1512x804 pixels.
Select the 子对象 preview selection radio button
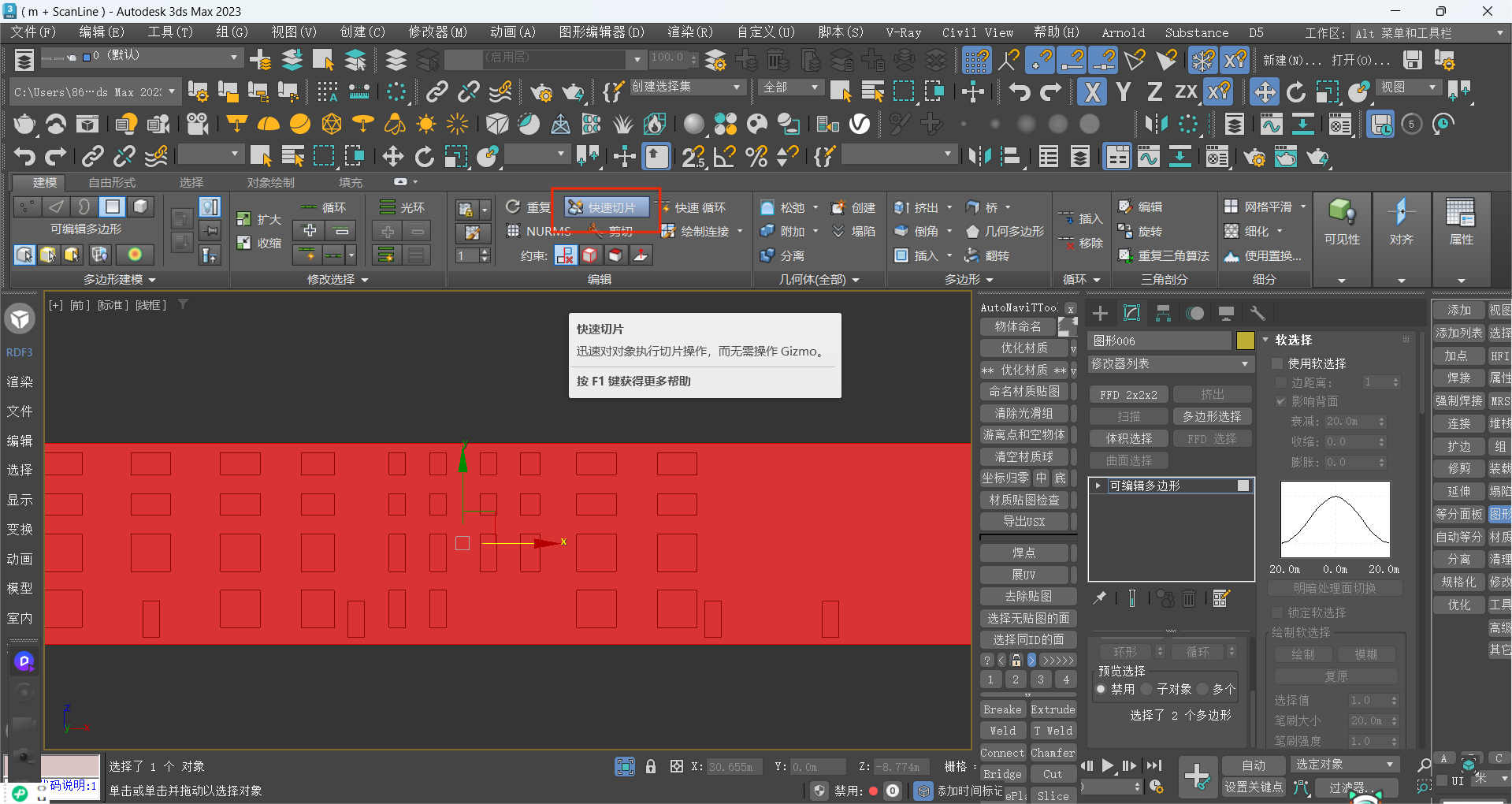tap(1146, 689)
